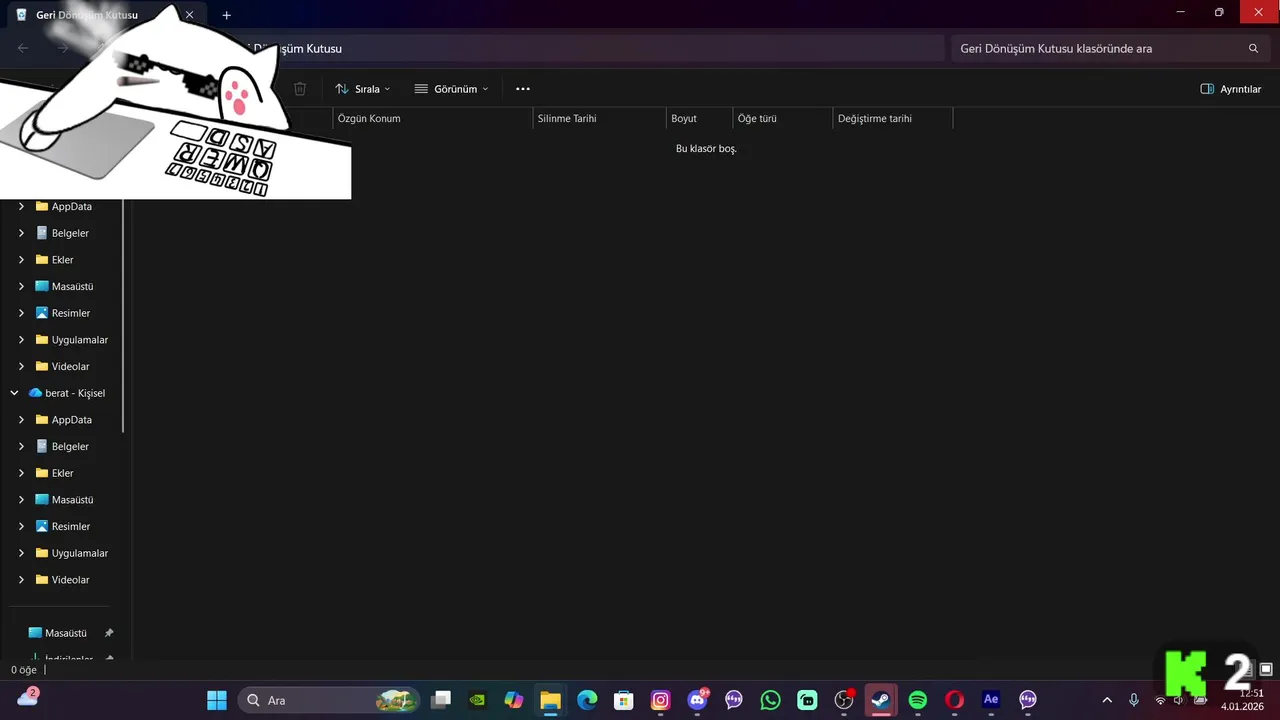Click pin icon beside pinned Masaüstü
This screenshot has width=1280, height=720.
point(109,633)
